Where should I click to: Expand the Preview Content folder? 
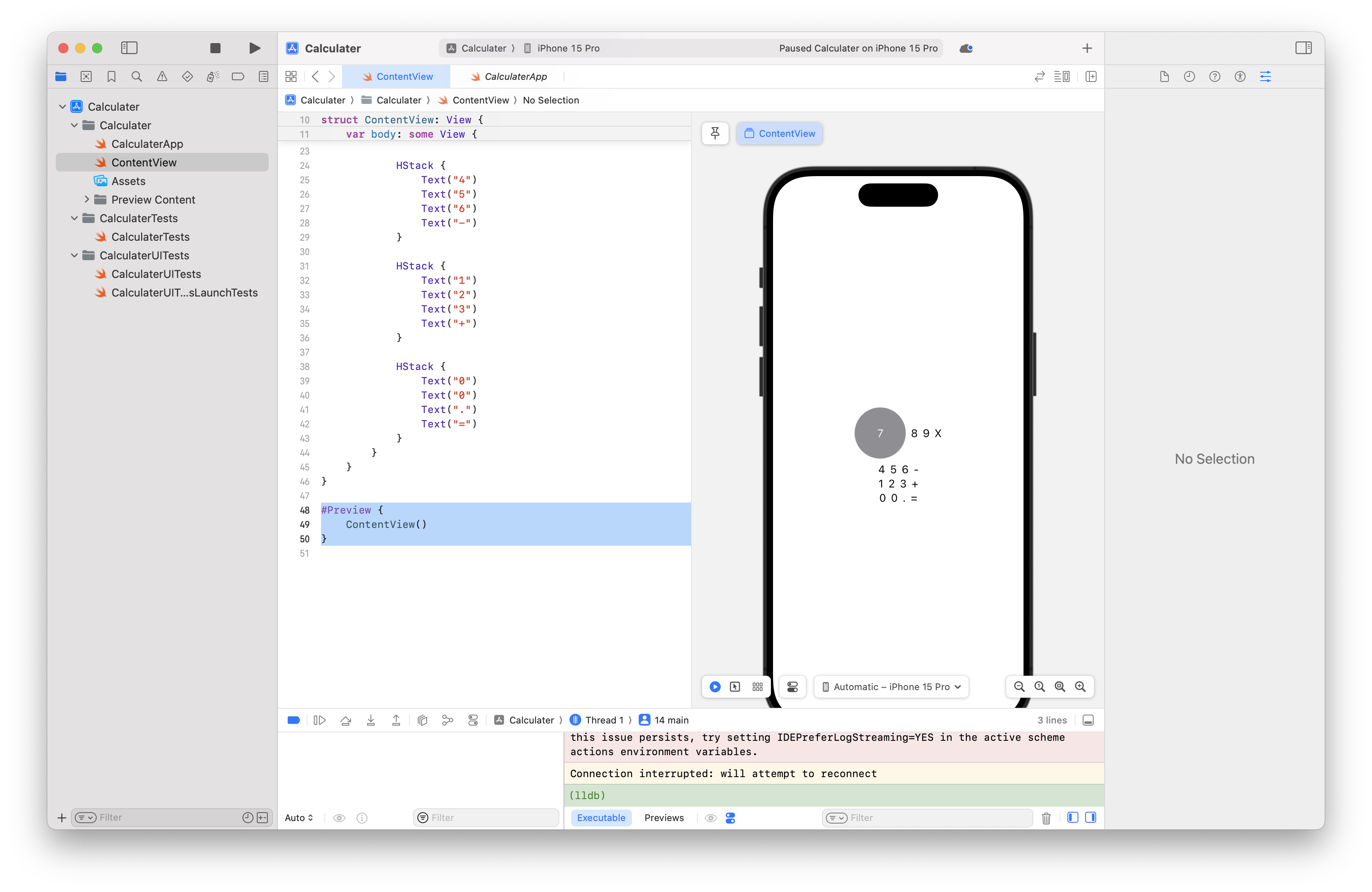pyautogui.click(x=87, y=199)
